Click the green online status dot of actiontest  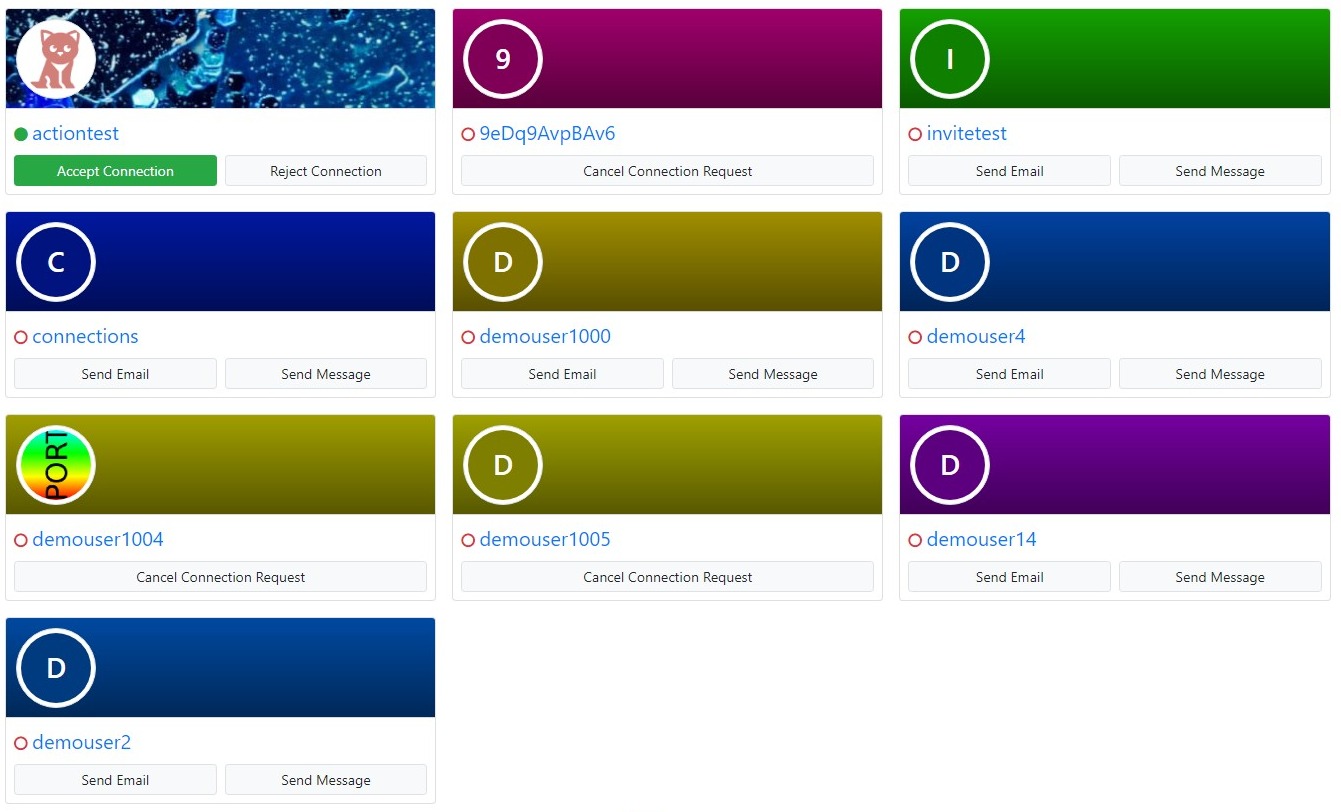[x=21, y=134]
